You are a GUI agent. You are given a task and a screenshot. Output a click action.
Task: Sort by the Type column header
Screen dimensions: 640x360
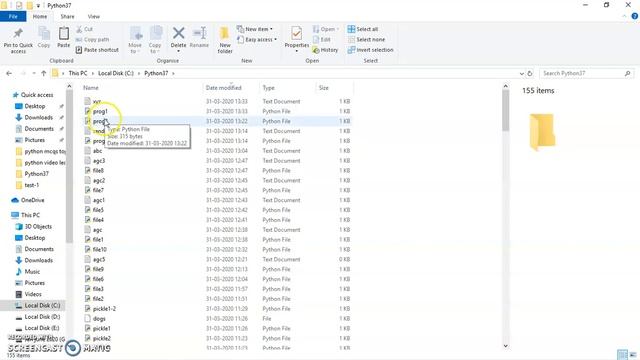269,88
